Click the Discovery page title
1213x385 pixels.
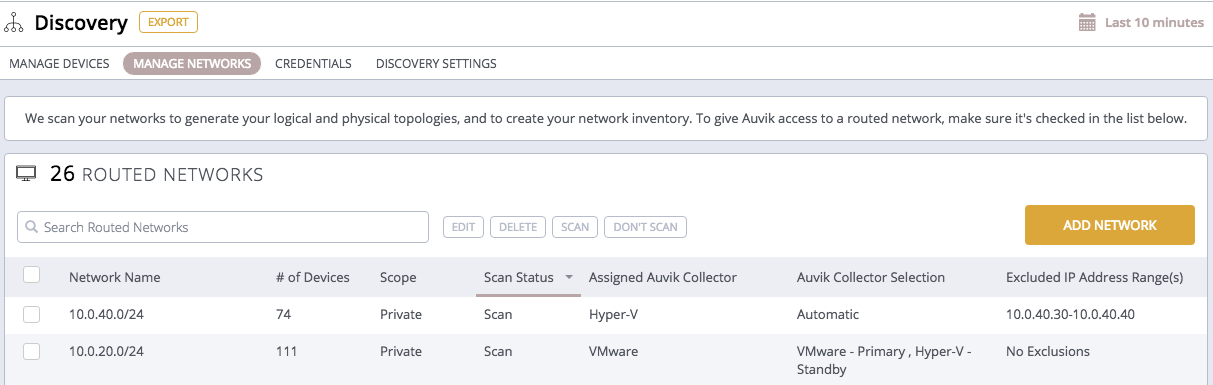[x=81, y=22]
